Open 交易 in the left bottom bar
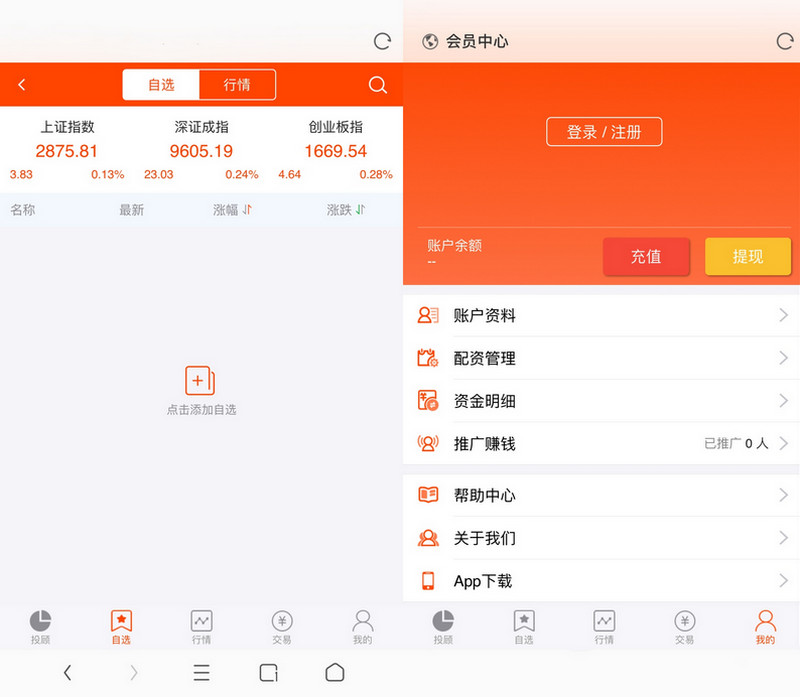 [282, 627]
